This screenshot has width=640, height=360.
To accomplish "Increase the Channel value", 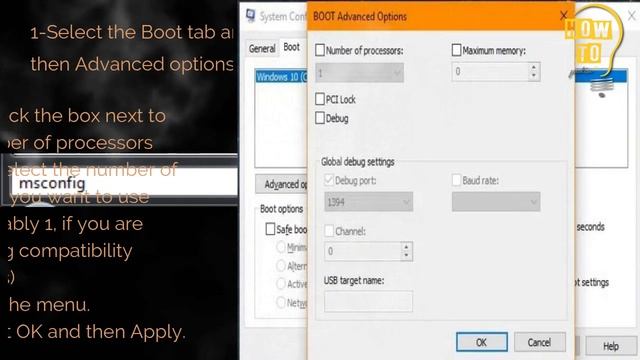I will (406, 247).
